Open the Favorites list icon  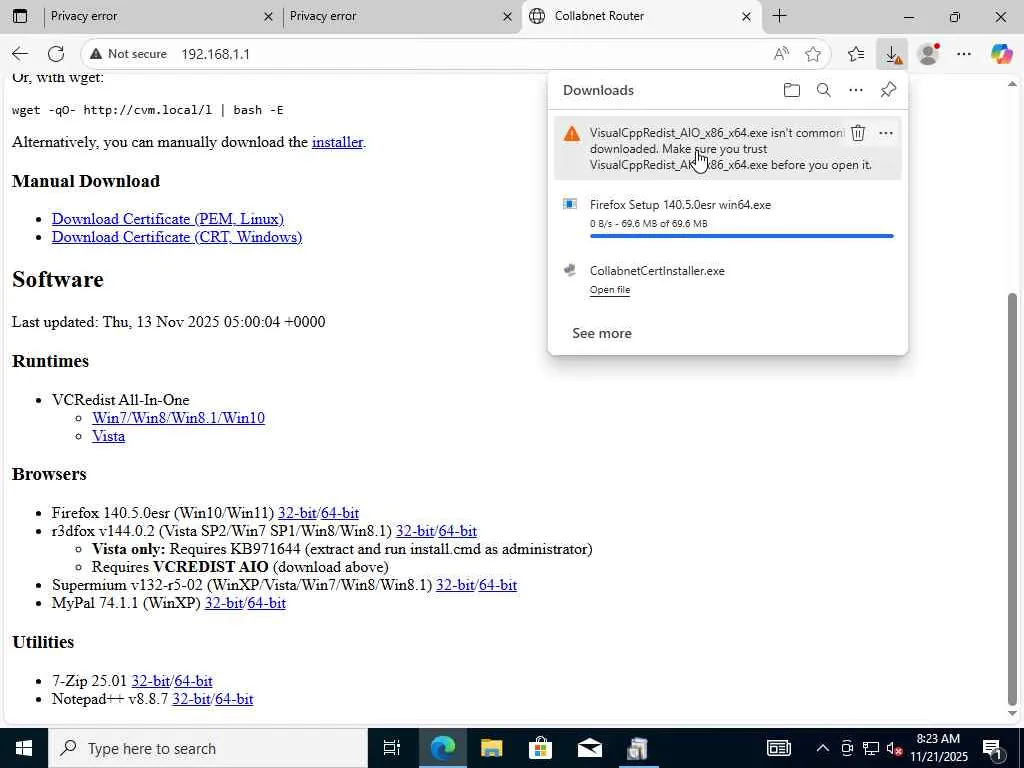coord(856,54)
